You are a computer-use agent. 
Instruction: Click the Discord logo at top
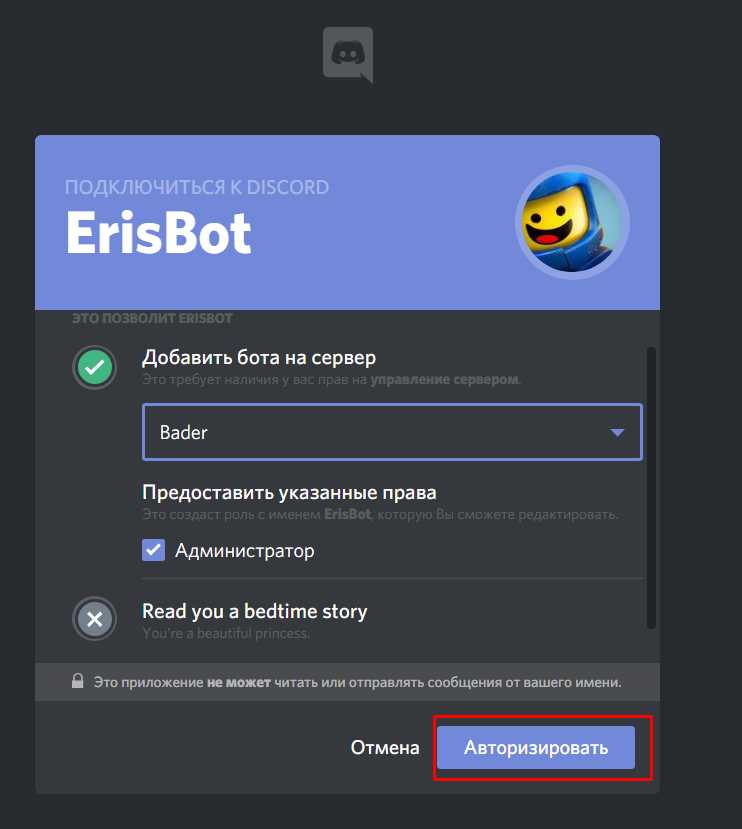click(348, 54)
